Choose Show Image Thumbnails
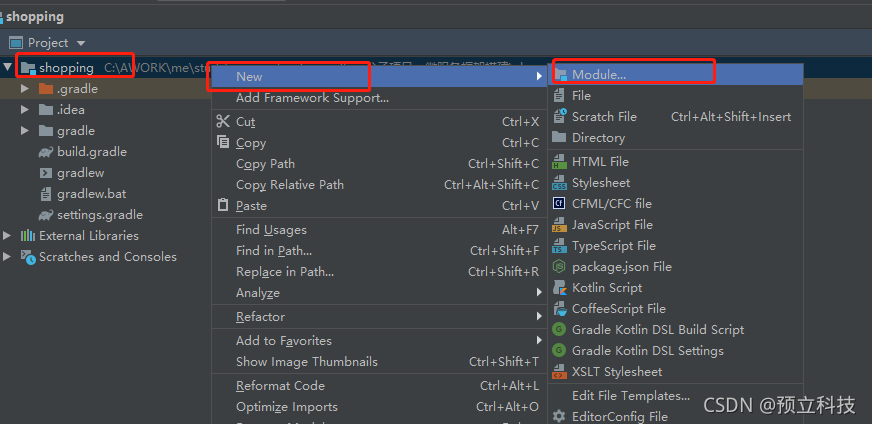The image size is (872, 424). (x=379, y=362)
